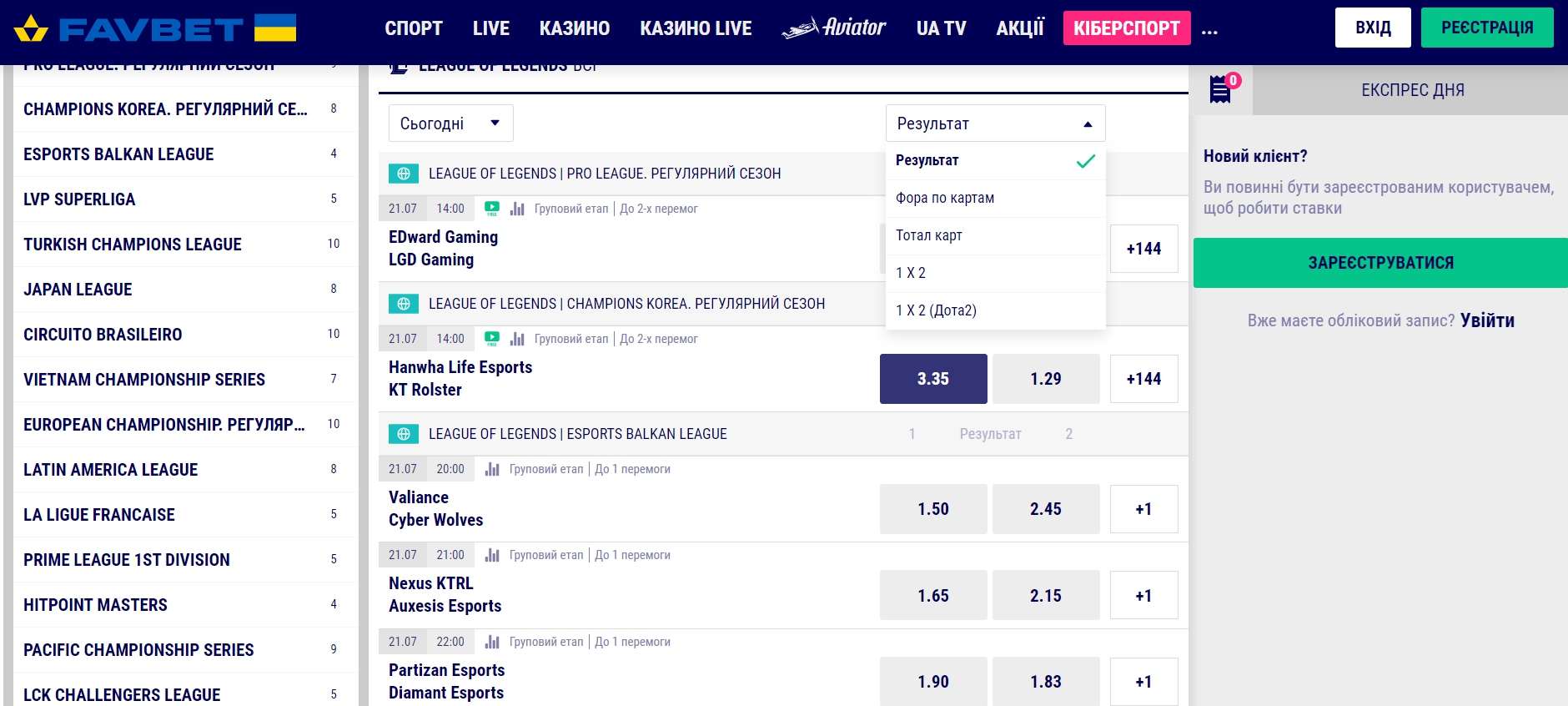This screenshot has height=706, width=1568.
Task: Toggle the 3.35 odds for Hanwha Life
Action: coord(933,379)
